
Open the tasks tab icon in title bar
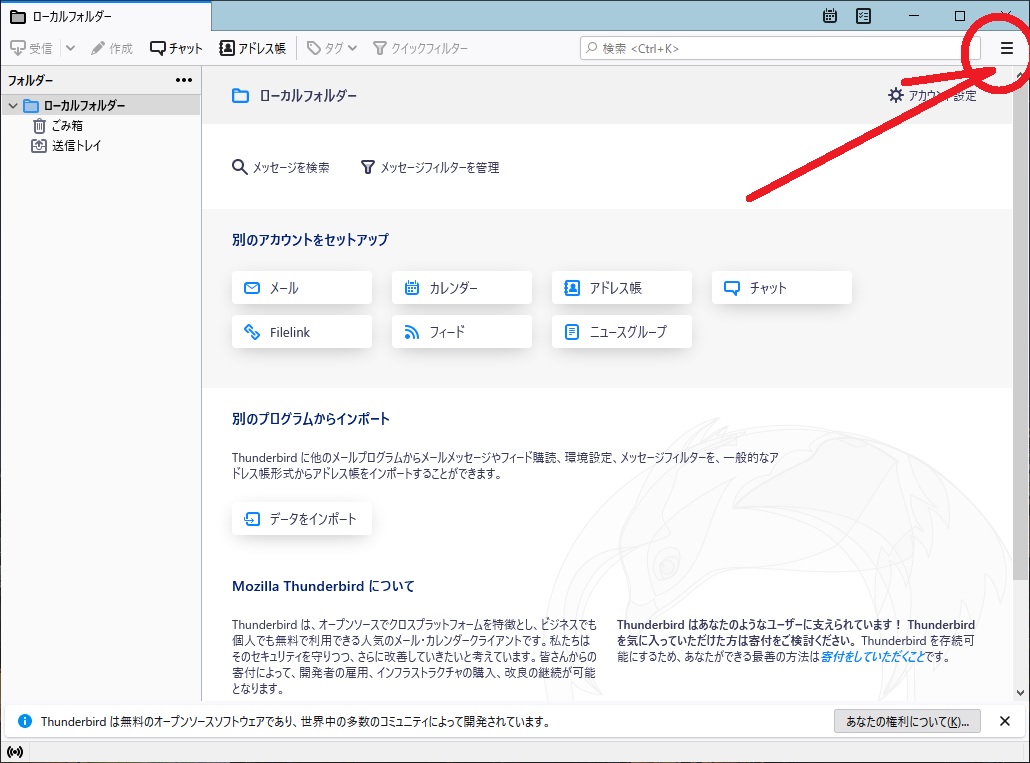click(863, 16)
